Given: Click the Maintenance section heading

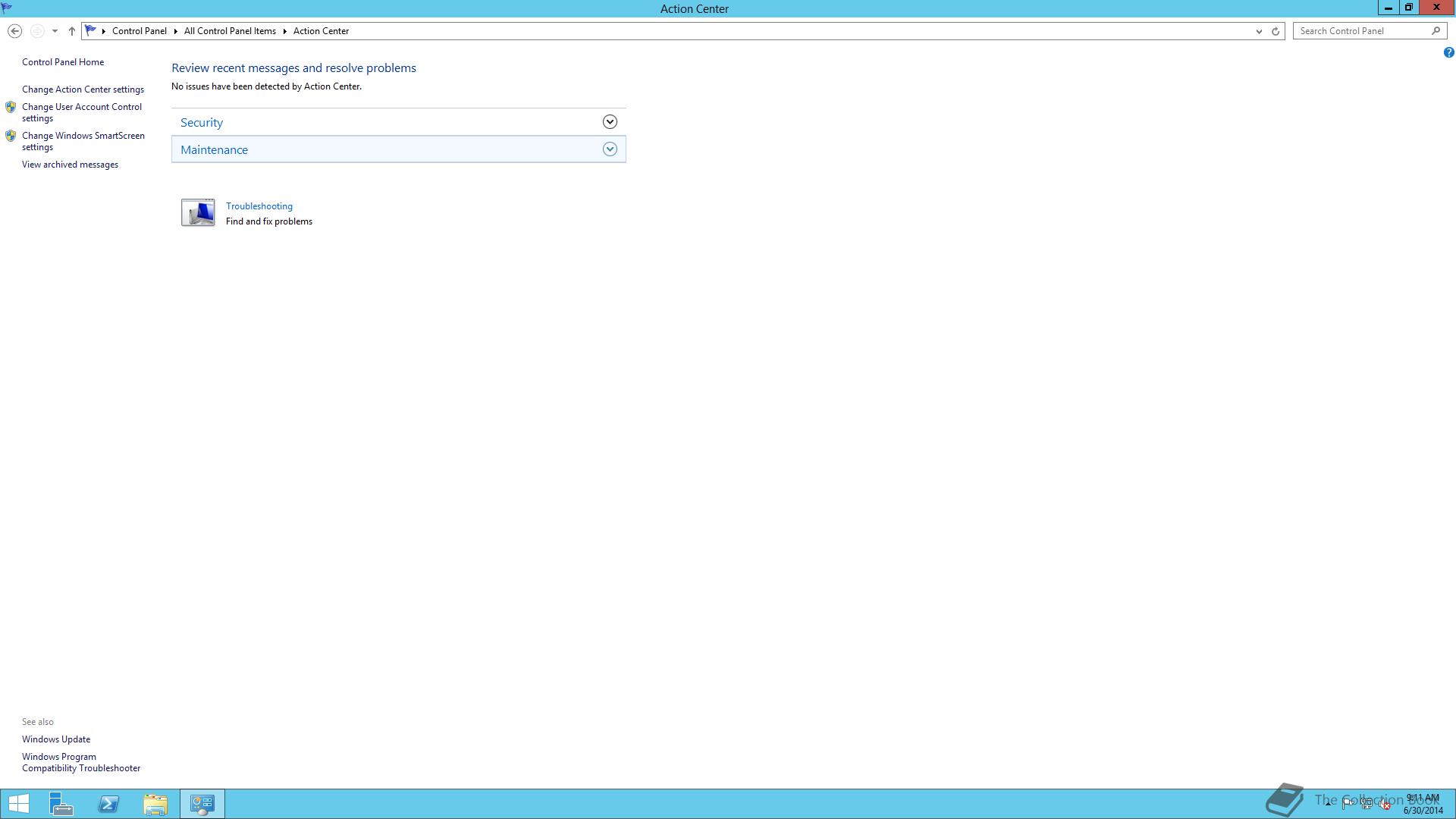Looking at the screenshot, I should [214, 149].
